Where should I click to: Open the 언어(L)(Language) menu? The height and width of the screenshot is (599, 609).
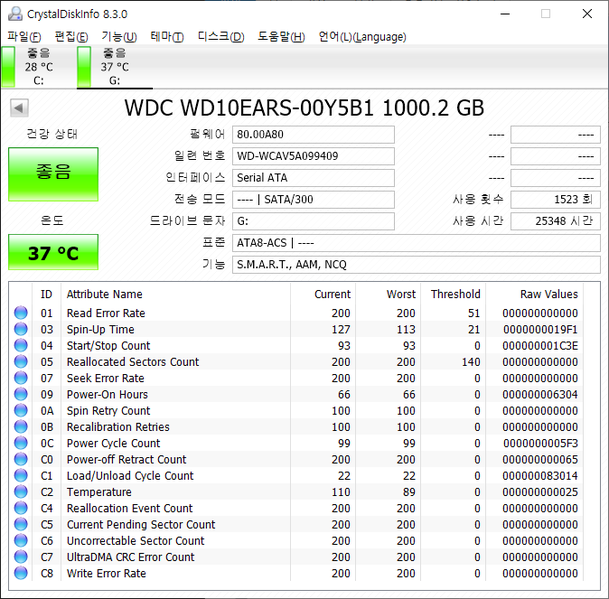coord(362,37)
